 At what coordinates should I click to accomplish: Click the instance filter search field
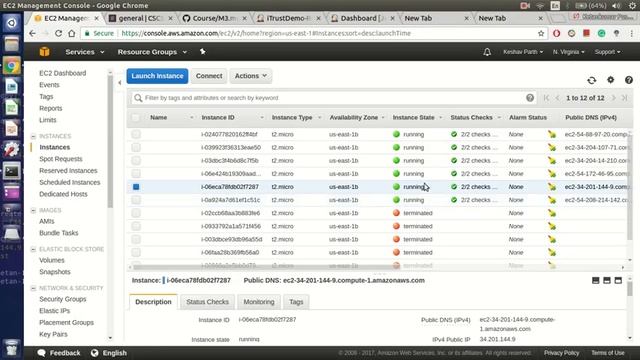point(333,98)
